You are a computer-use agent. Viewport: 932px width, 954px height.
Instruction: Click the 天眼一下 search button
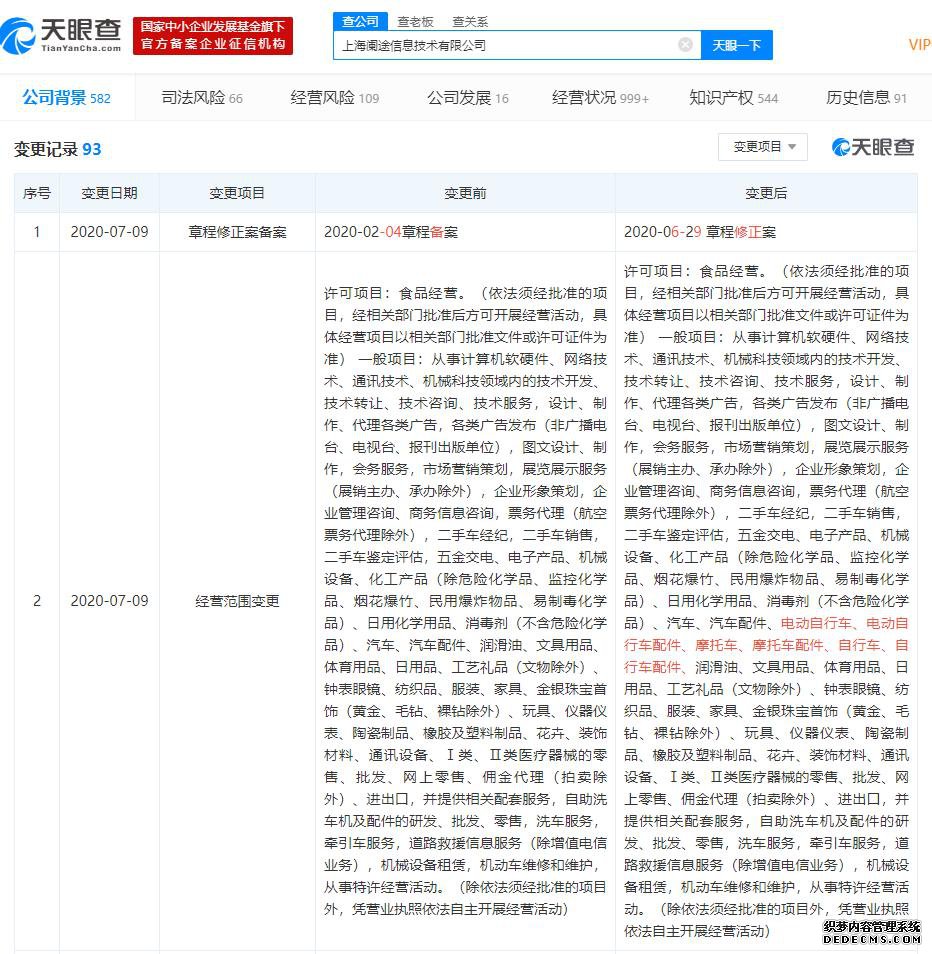click(737, 45)
